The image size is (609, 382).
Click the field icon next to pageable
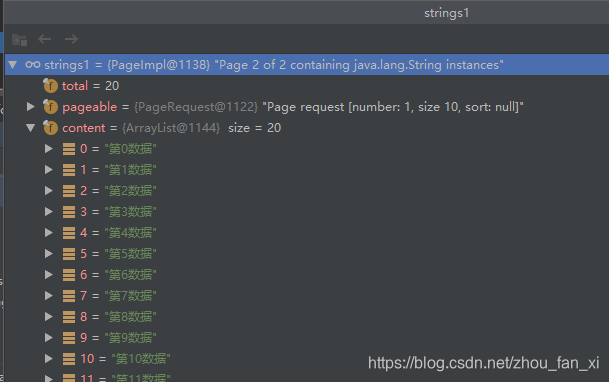pyautogui.click(x=50, y=106)
